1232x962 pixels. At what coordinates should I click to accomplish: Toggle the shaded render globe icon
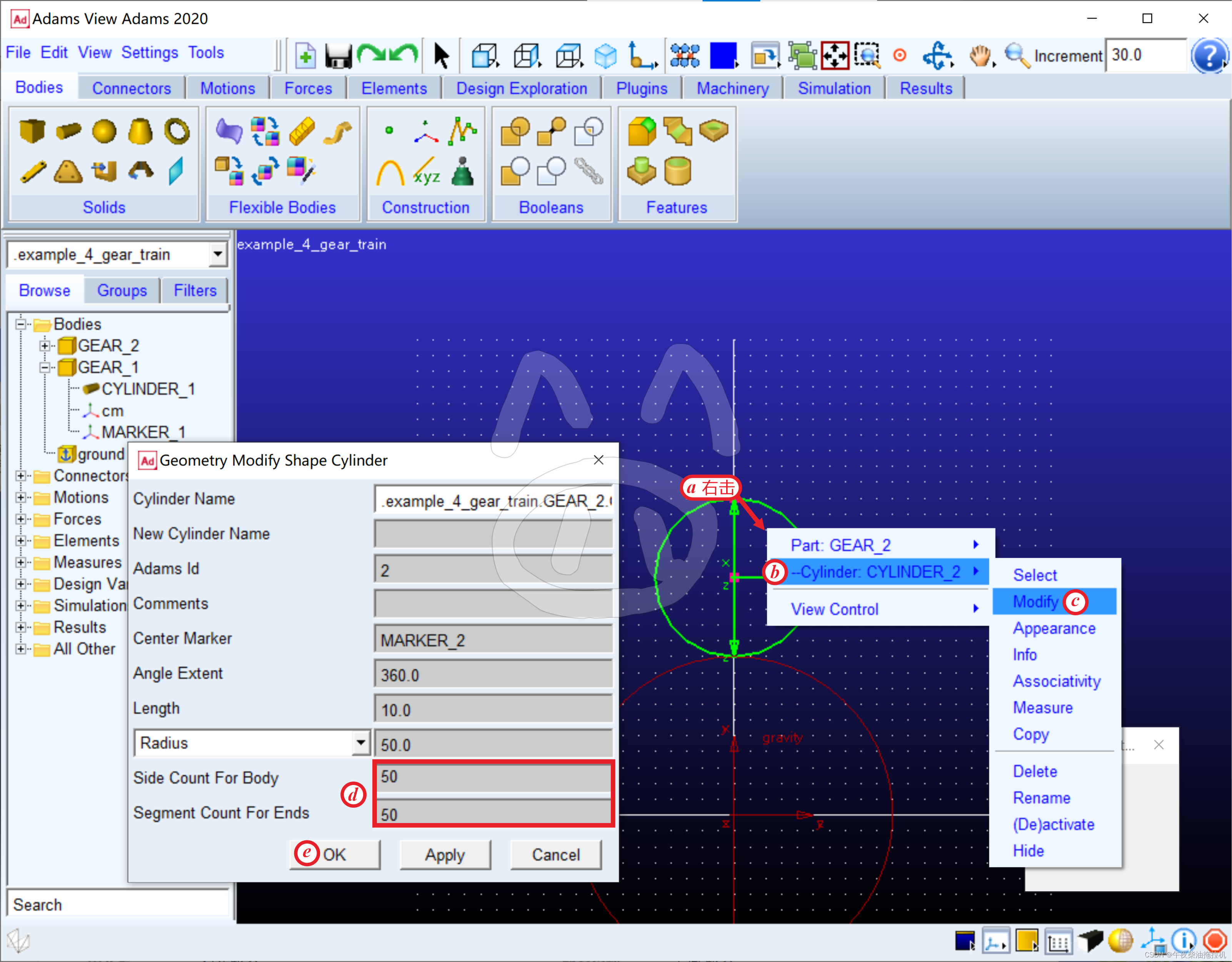(1121, 940)
